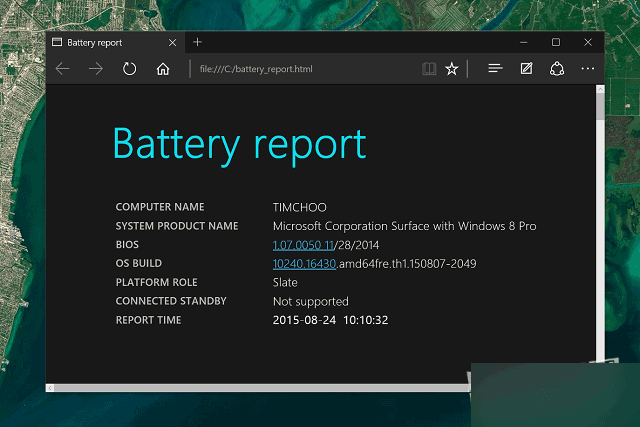Open a new tab
The height and width of the screenshot is (427, 640).
click(x=198, y=42)
